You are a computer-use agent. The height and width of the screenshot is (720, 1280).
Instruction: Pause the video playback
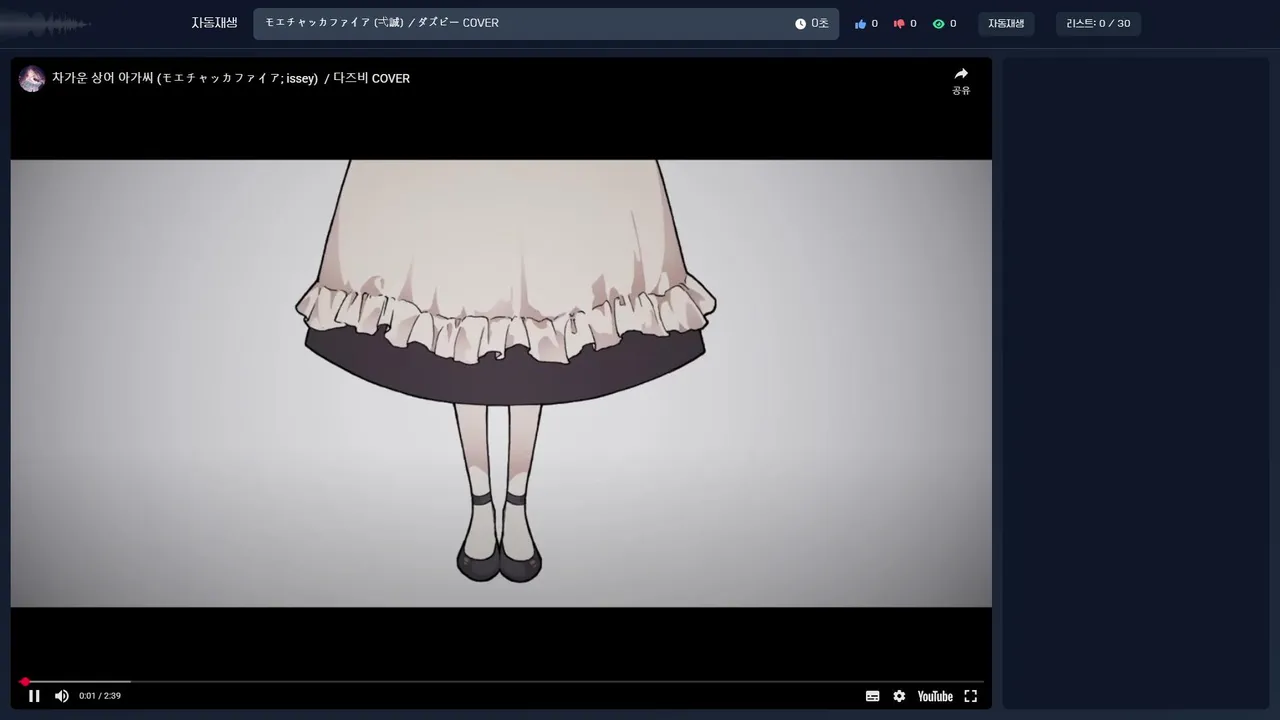coord(34,696)
